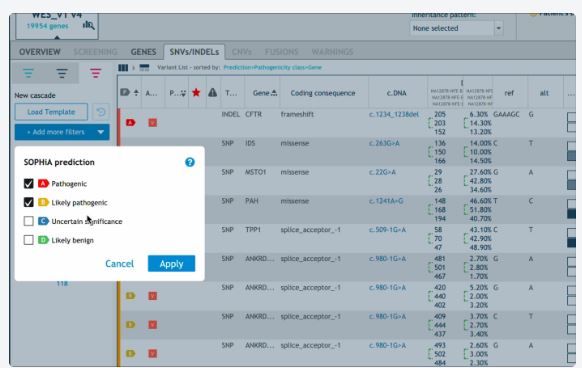Open the Inheritance pattern dropdown
Image resolution: width=582 pixels, height=368 pixels.
point(457,28)
